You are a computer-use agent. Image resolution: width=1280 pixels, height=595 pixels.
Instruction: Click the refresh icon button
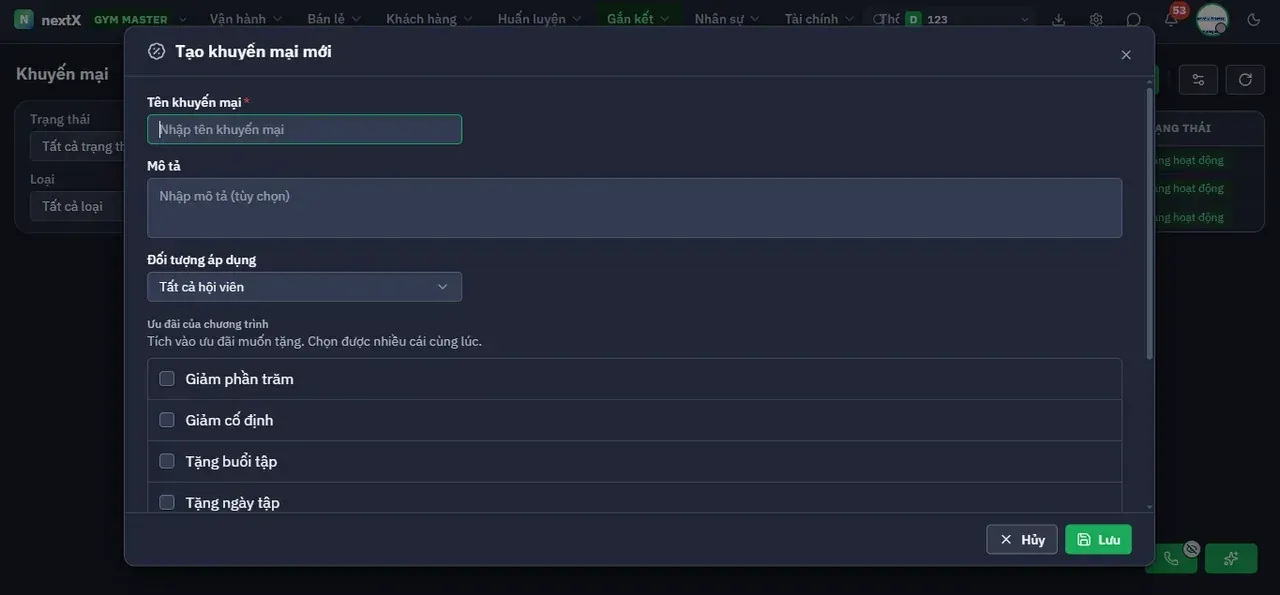pos(1245,80)
